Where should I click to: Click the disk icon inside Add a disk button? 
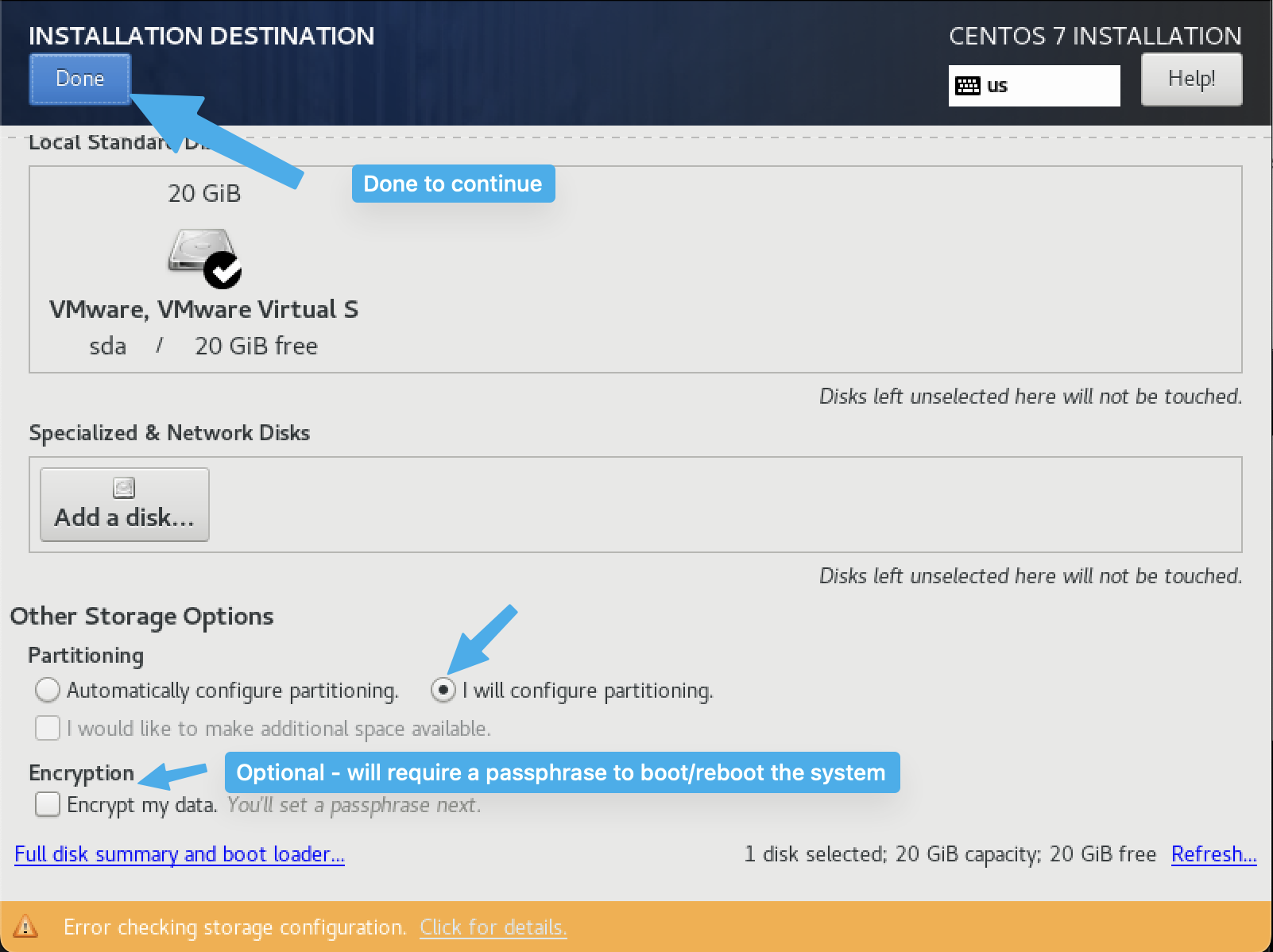[x=124, y=487]
